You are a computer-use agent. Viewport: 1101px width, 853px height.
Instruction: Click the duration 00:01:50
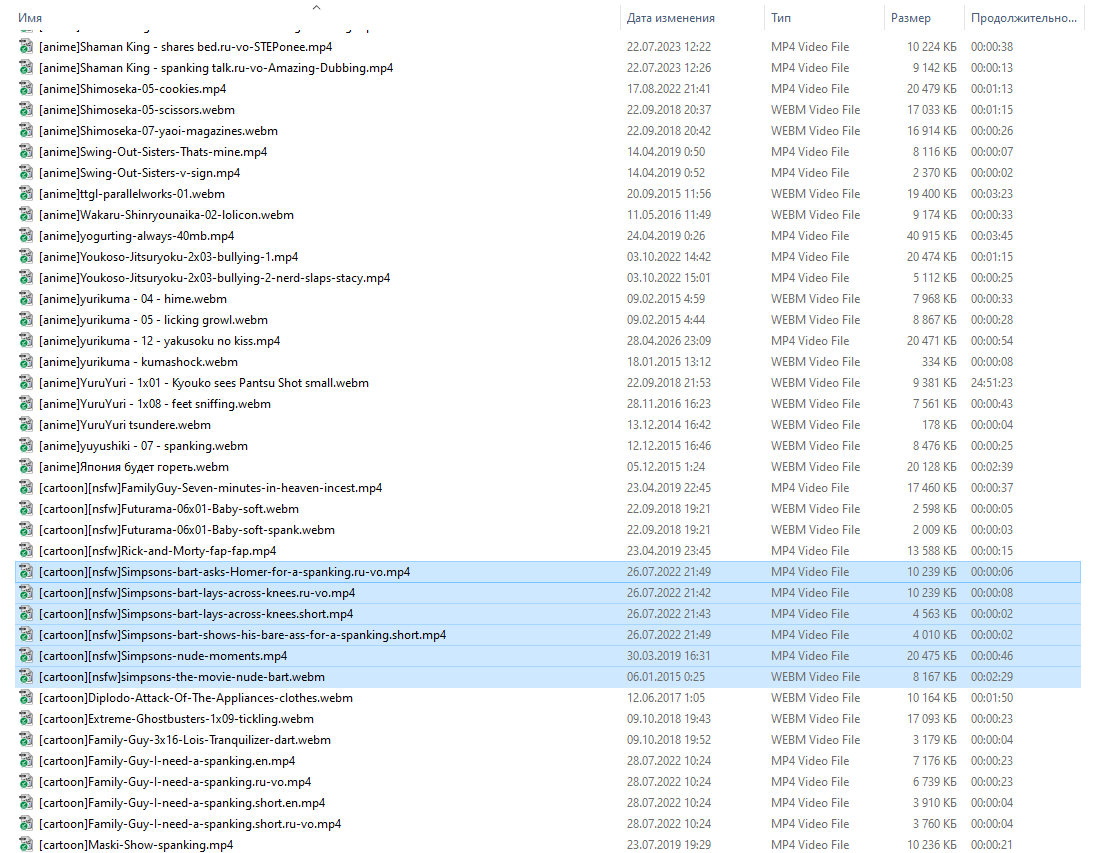(x=991, y=698)
